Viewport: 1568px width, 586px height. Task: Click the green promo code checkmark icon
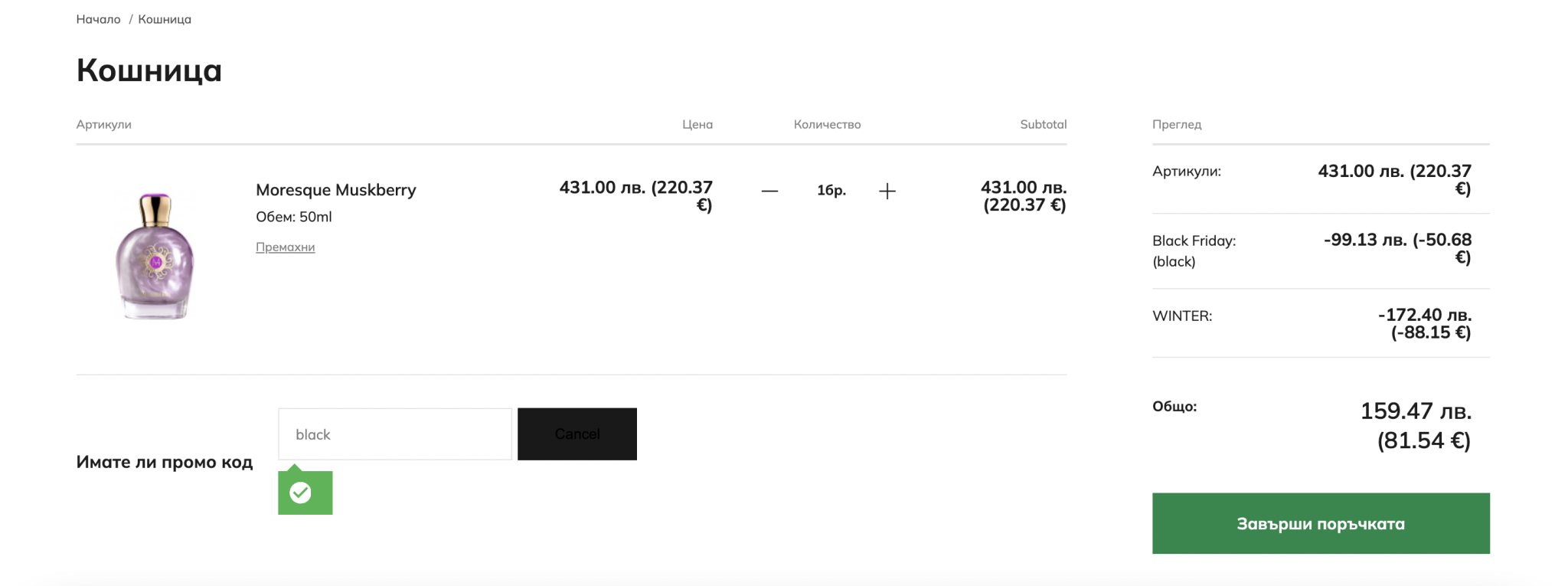point(301,493)
